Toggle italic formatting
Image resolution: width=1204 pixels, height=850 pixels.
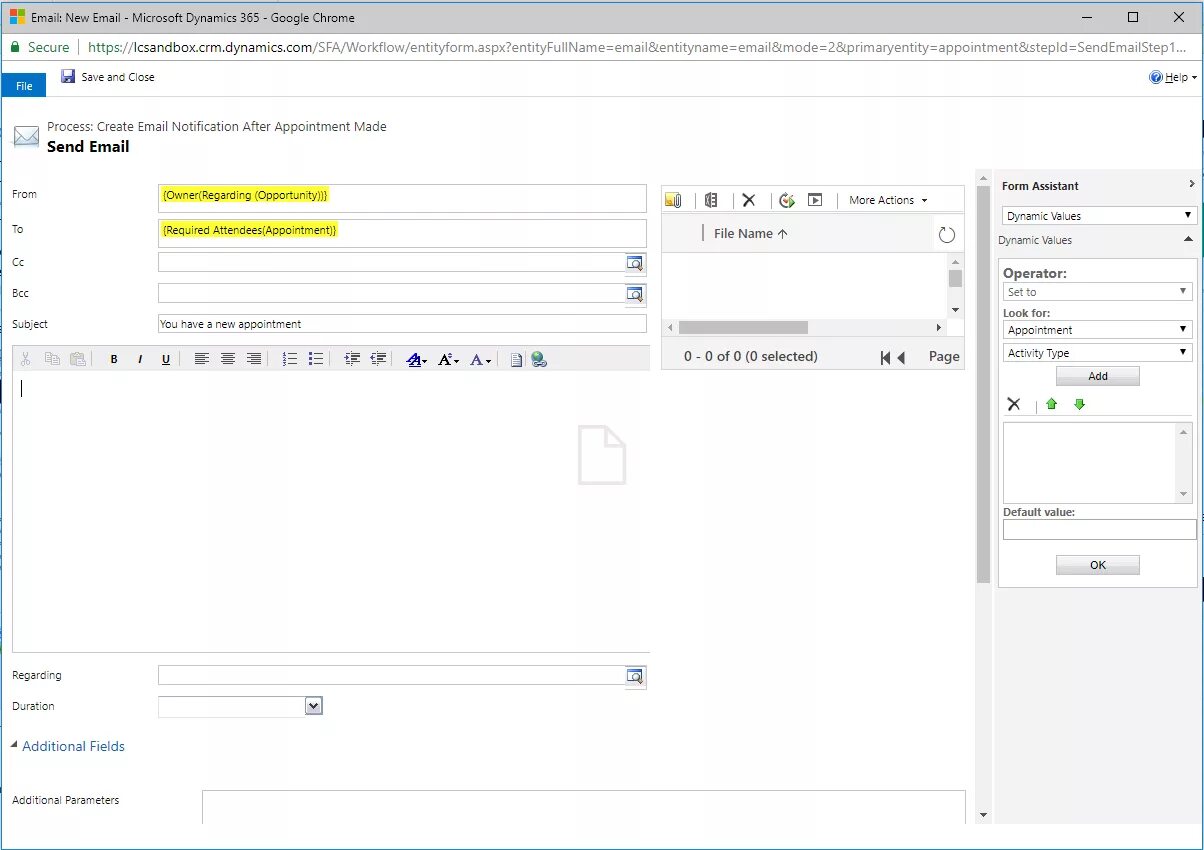[140, 359]
